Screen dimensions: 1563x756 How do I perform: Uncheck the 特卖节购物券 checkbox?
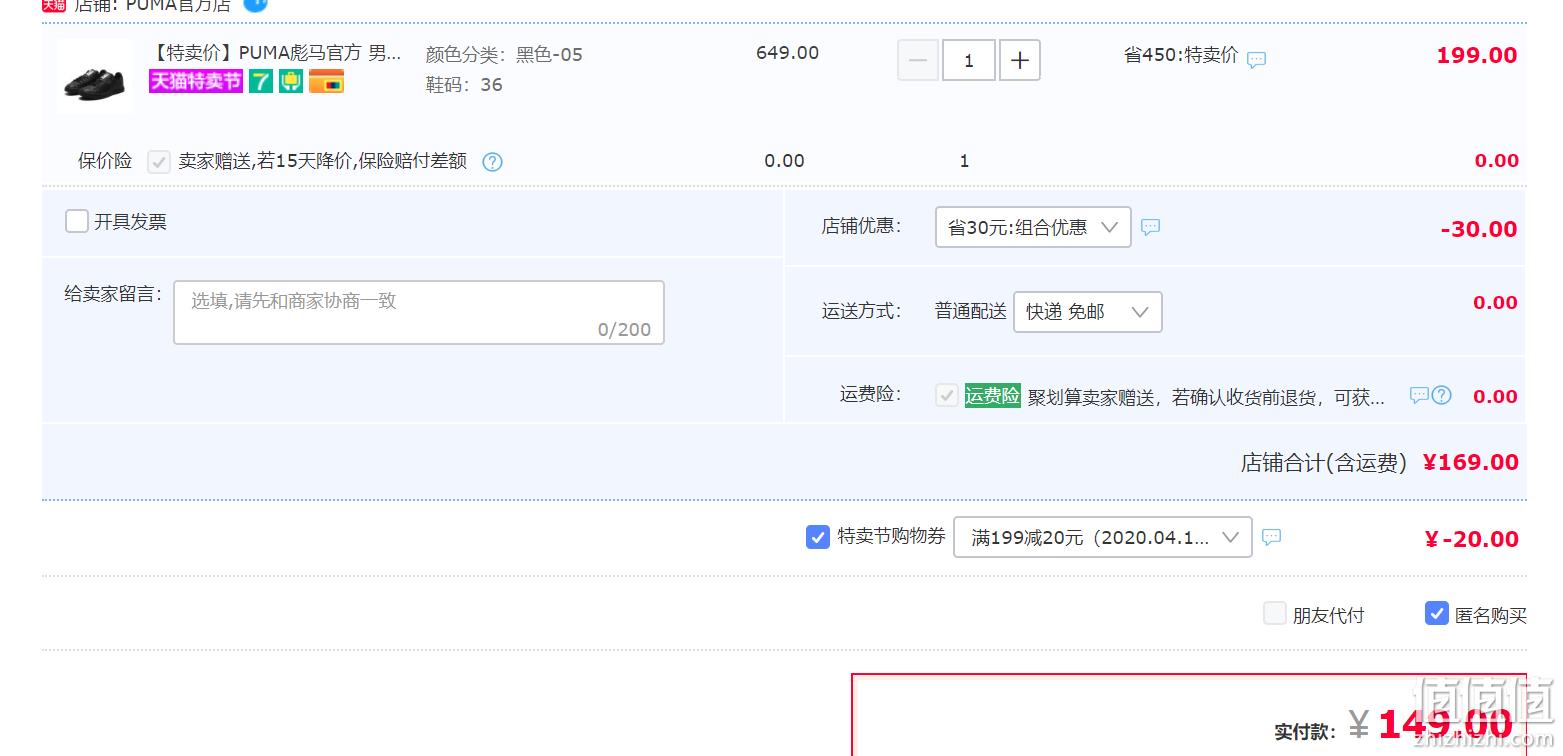pyautogui.click(x=817, y=537)
